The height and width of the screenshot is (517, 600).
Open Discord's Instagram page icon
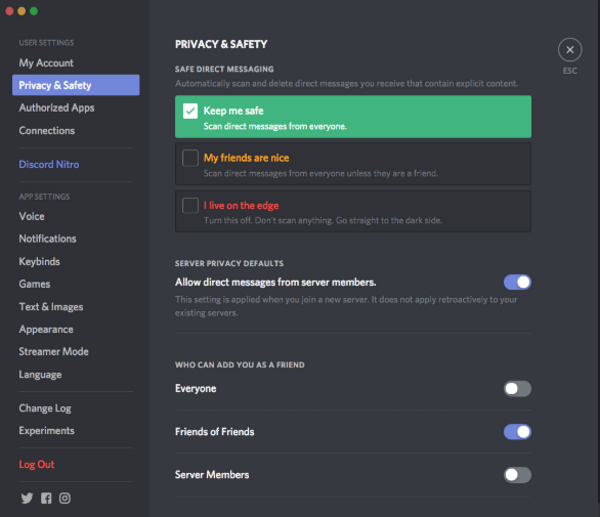pos(65,498)
